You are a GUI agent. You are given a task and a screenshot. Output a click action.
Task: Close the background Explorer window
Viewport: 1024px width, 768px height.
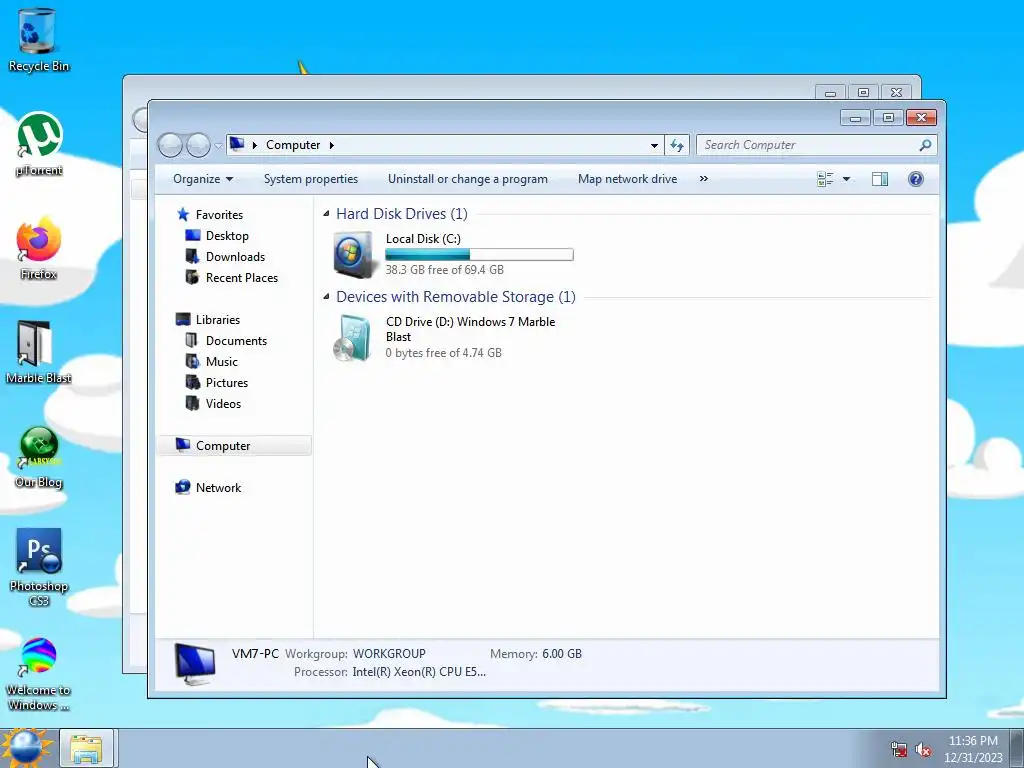tap(896, 93)
